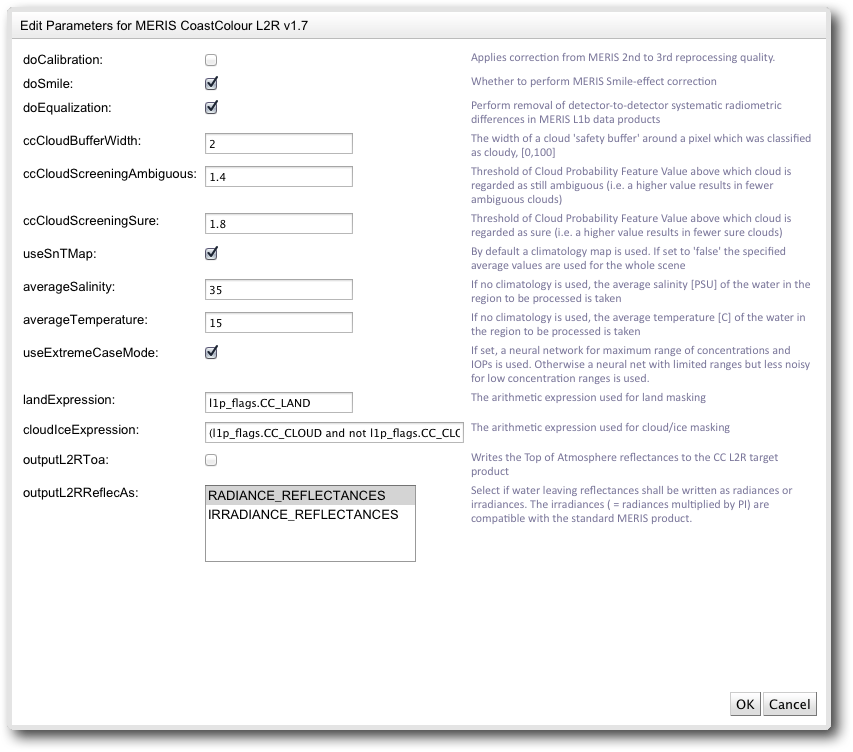Click the averageSalinity label

[x=69, y=287]
